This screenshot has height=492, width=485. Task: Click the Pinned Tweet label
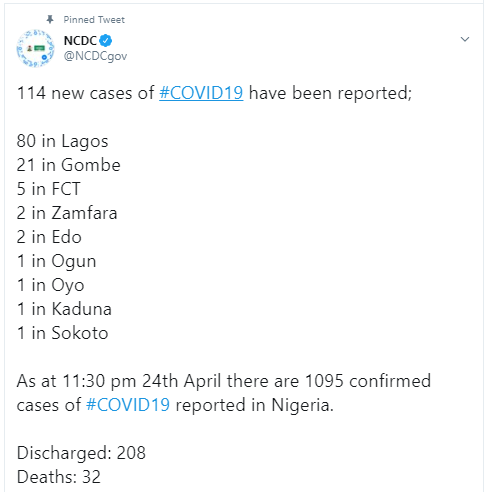point(94,20)
